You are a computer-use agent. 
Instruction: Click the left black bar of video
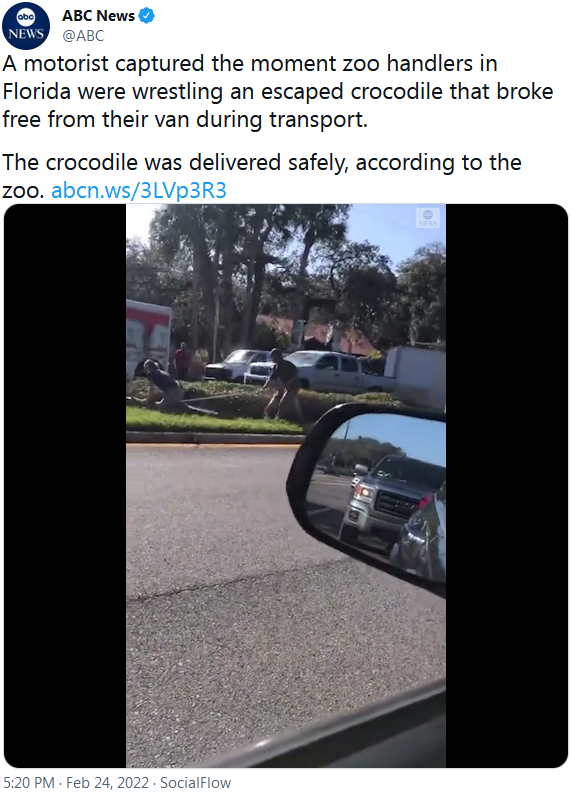coord(65,486)
